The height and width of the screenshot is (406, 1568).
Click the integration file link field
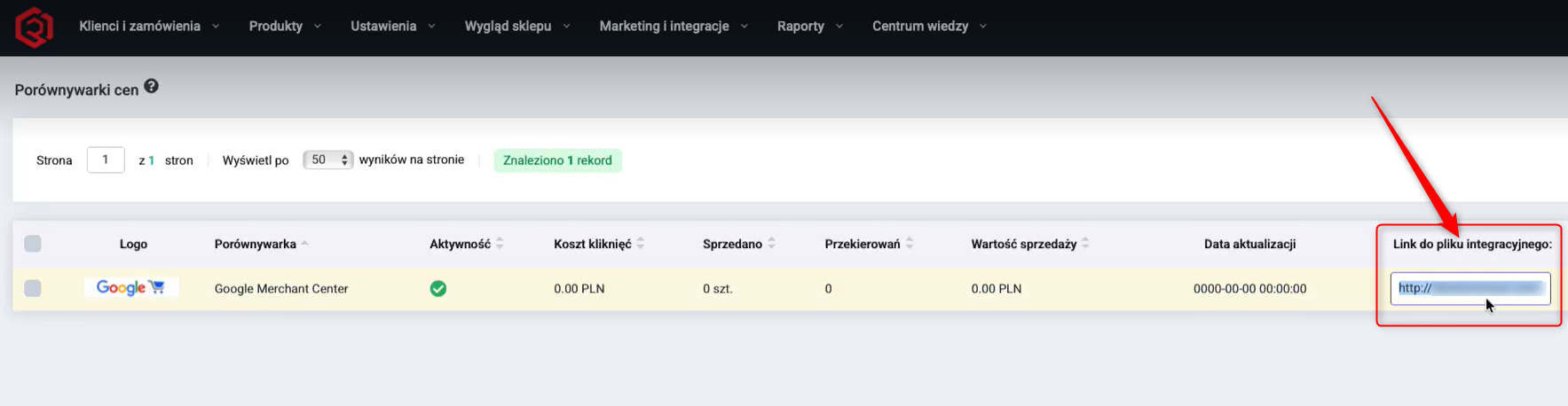pyautogui.click(x=1470, y=288)
